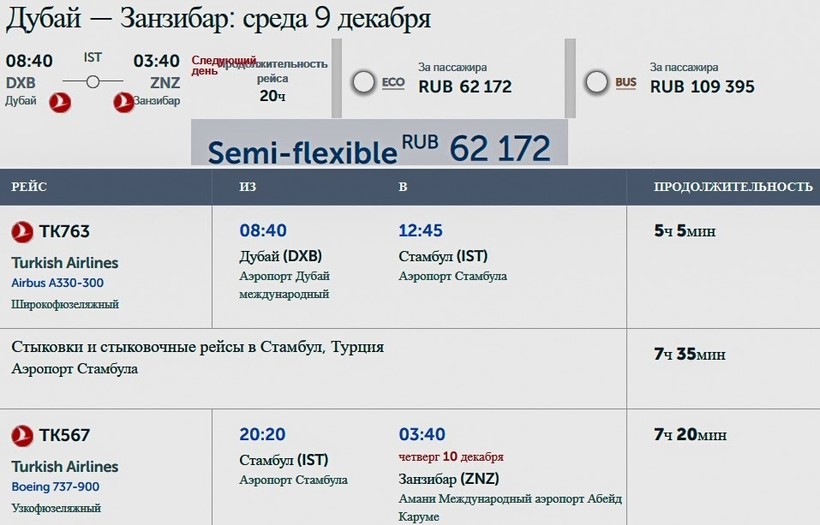Screen dimensions: 820x525
Task: Click flight number TK567
Action: 64,436
